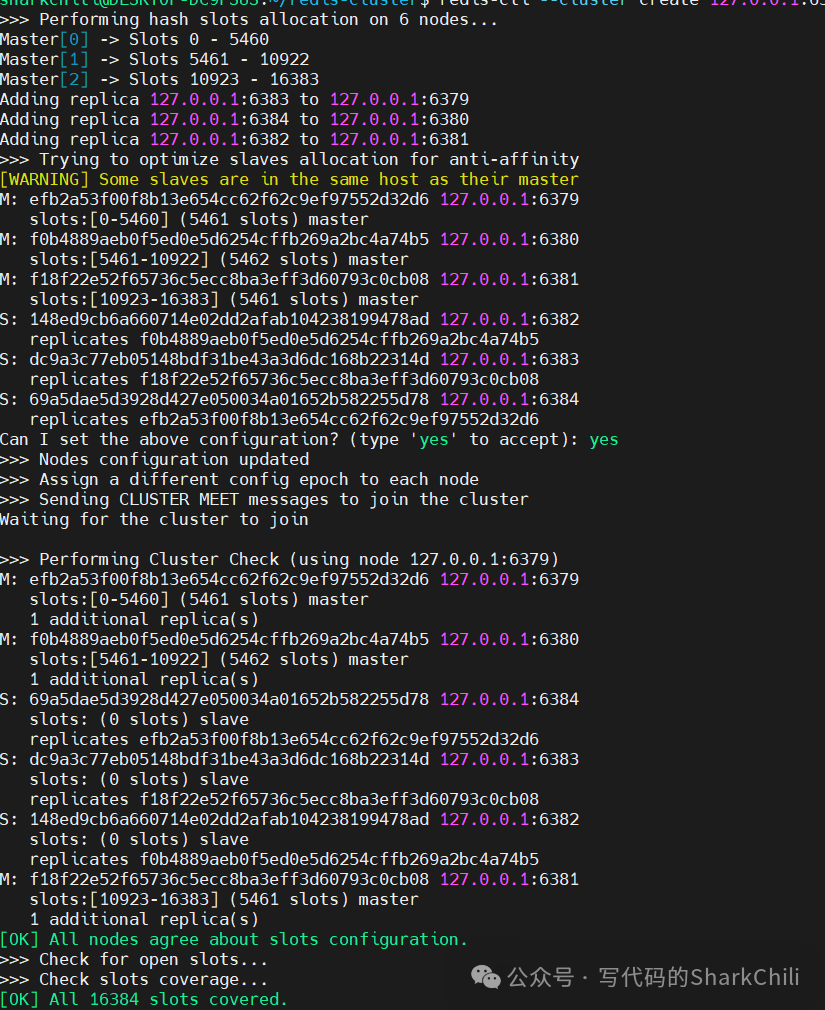The width and height of the screenshot is (825, 1010).
Task: Click 'Assign a different config epoch to each node'
Action: point(239,479)
